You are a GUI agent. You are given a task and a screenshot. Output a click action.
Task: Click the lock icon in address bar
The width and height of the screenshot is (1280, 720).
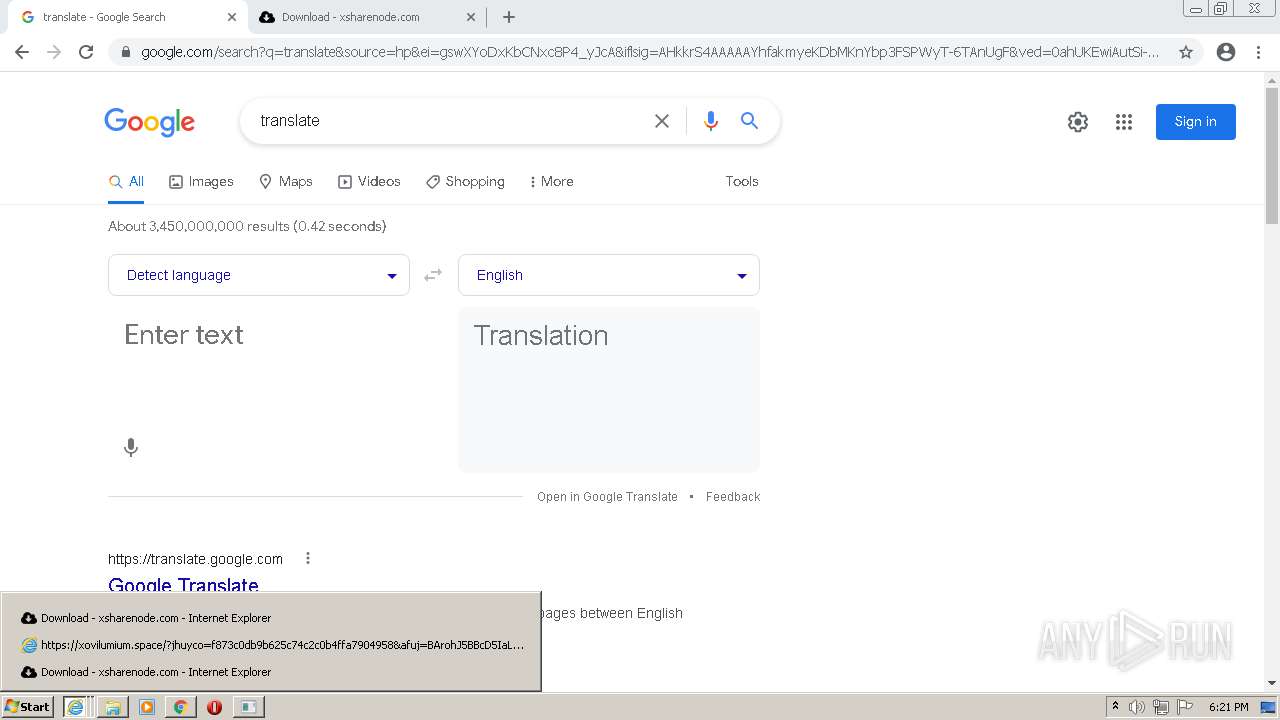(126, 52)
